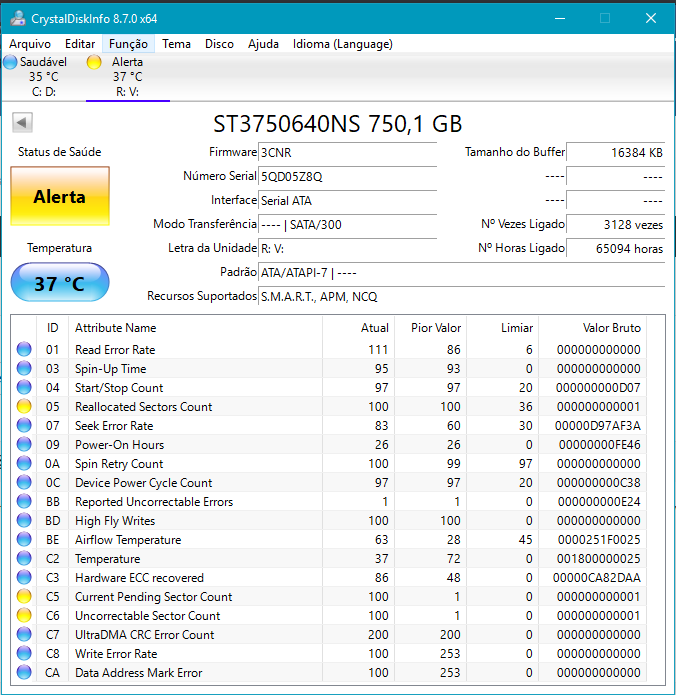Click yellow orb for Current Pending Sector Count
This screenshot has width=676, height=695.
point(24,597)
